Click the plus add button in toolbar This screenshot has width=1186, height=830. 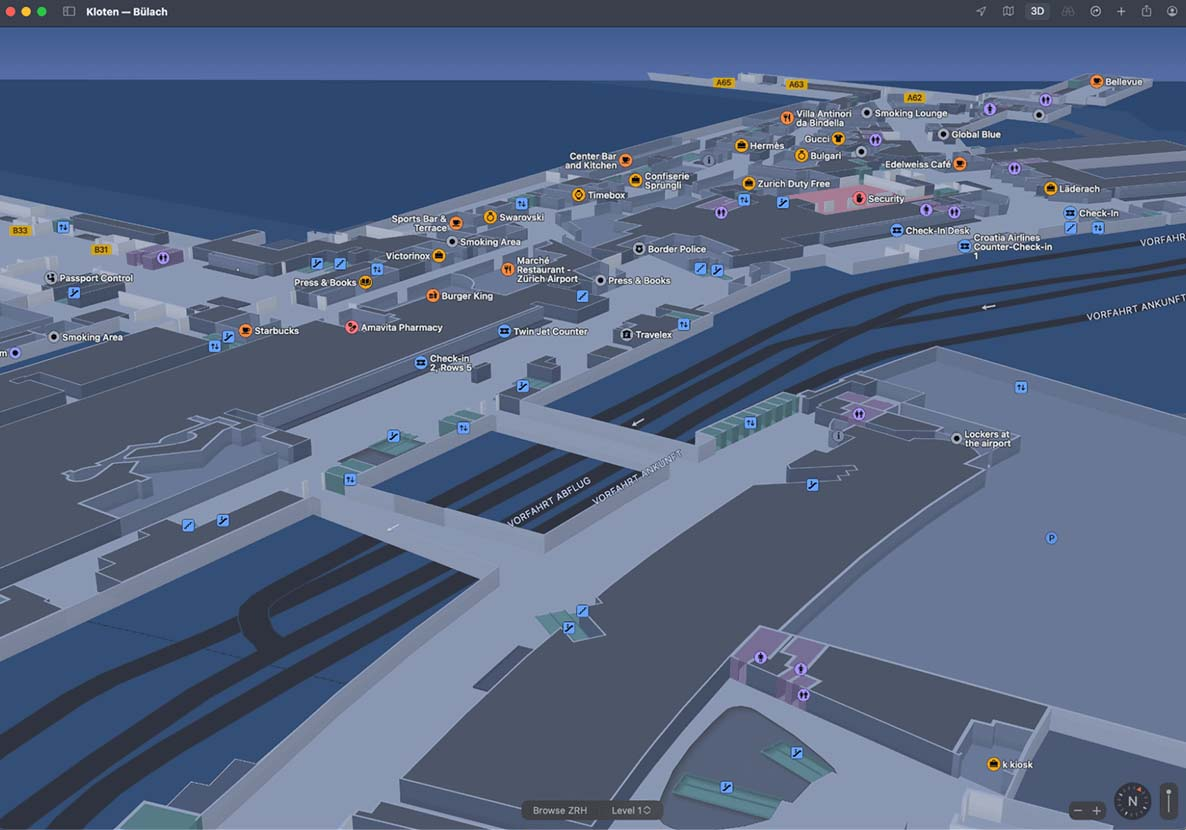tap(1121, 11)
